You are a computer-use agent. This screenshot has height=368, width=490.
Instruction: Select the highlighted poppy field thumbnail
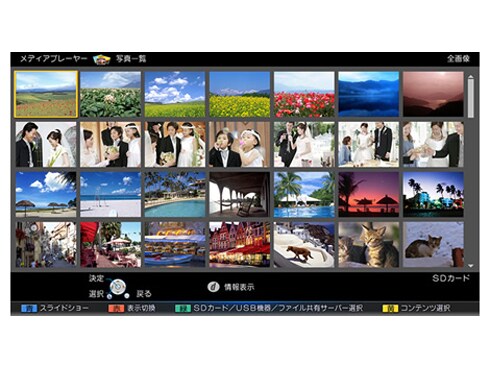[46, 94]
